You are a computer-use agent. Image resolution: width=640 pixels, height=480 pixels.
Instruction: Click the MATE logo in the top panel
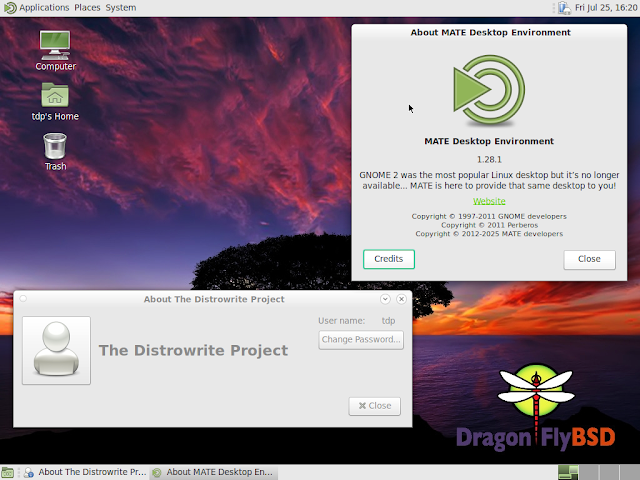click(x=10, y=8)
